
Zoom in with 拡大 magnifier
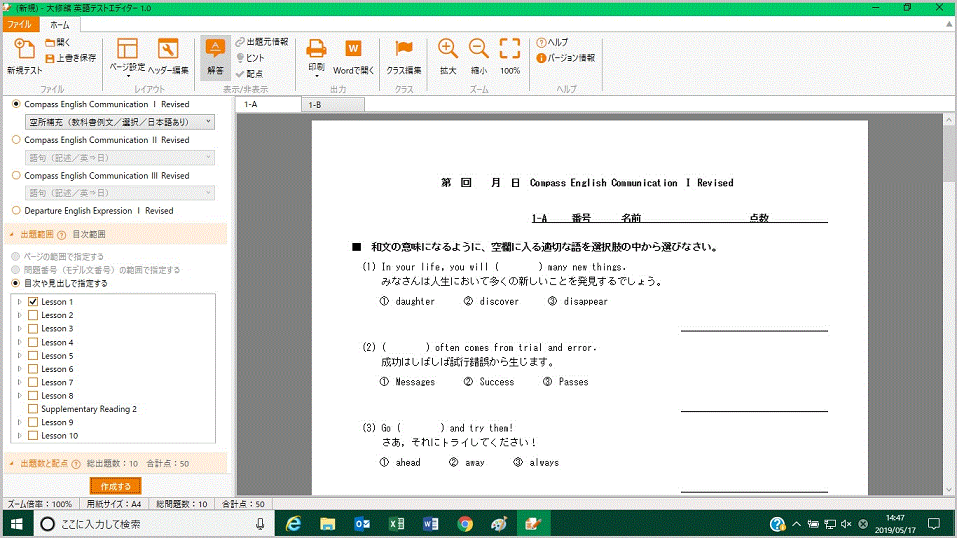point(447,56)
